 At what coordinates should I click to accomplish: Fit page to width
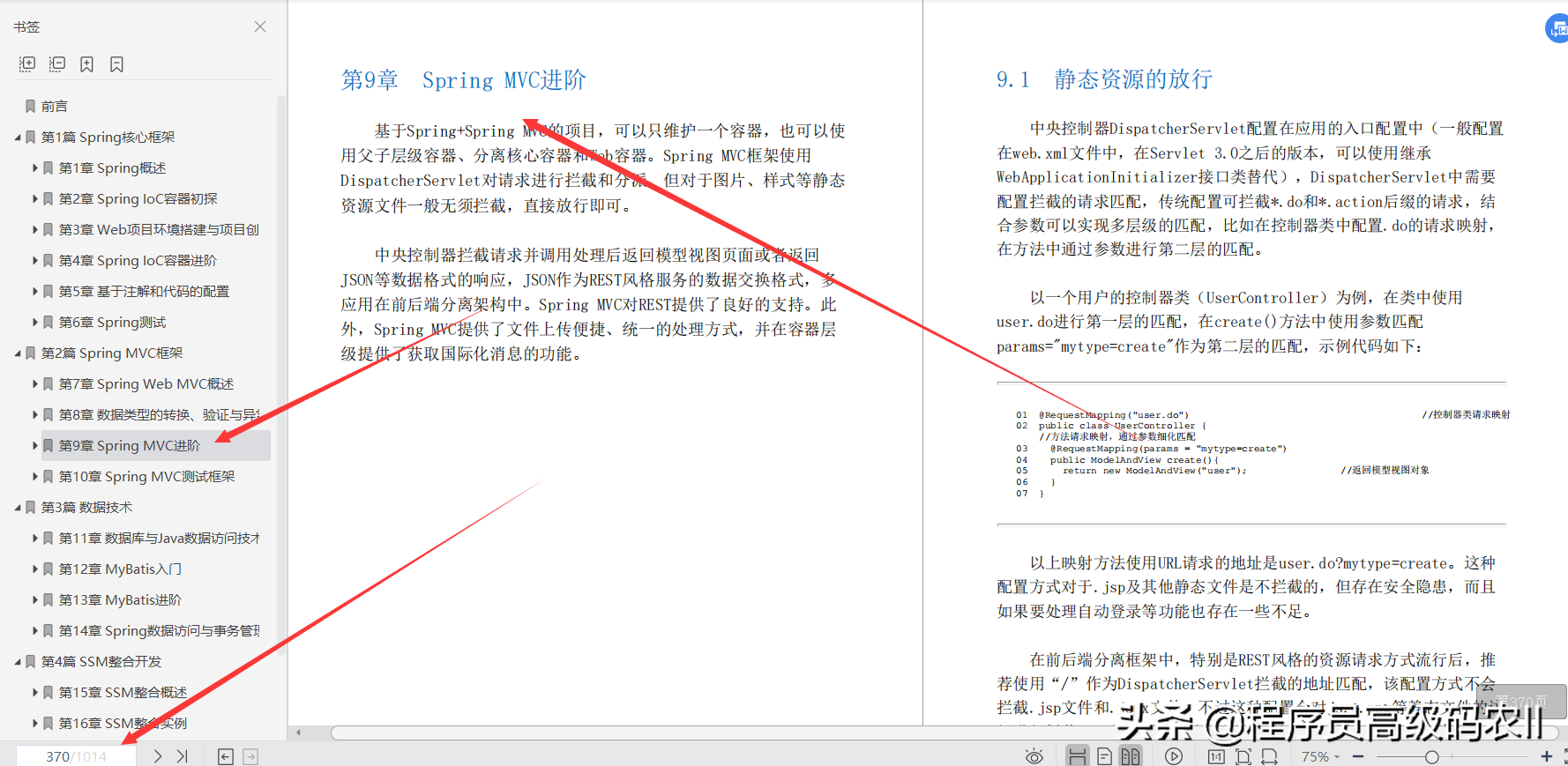click(1270, 756)
